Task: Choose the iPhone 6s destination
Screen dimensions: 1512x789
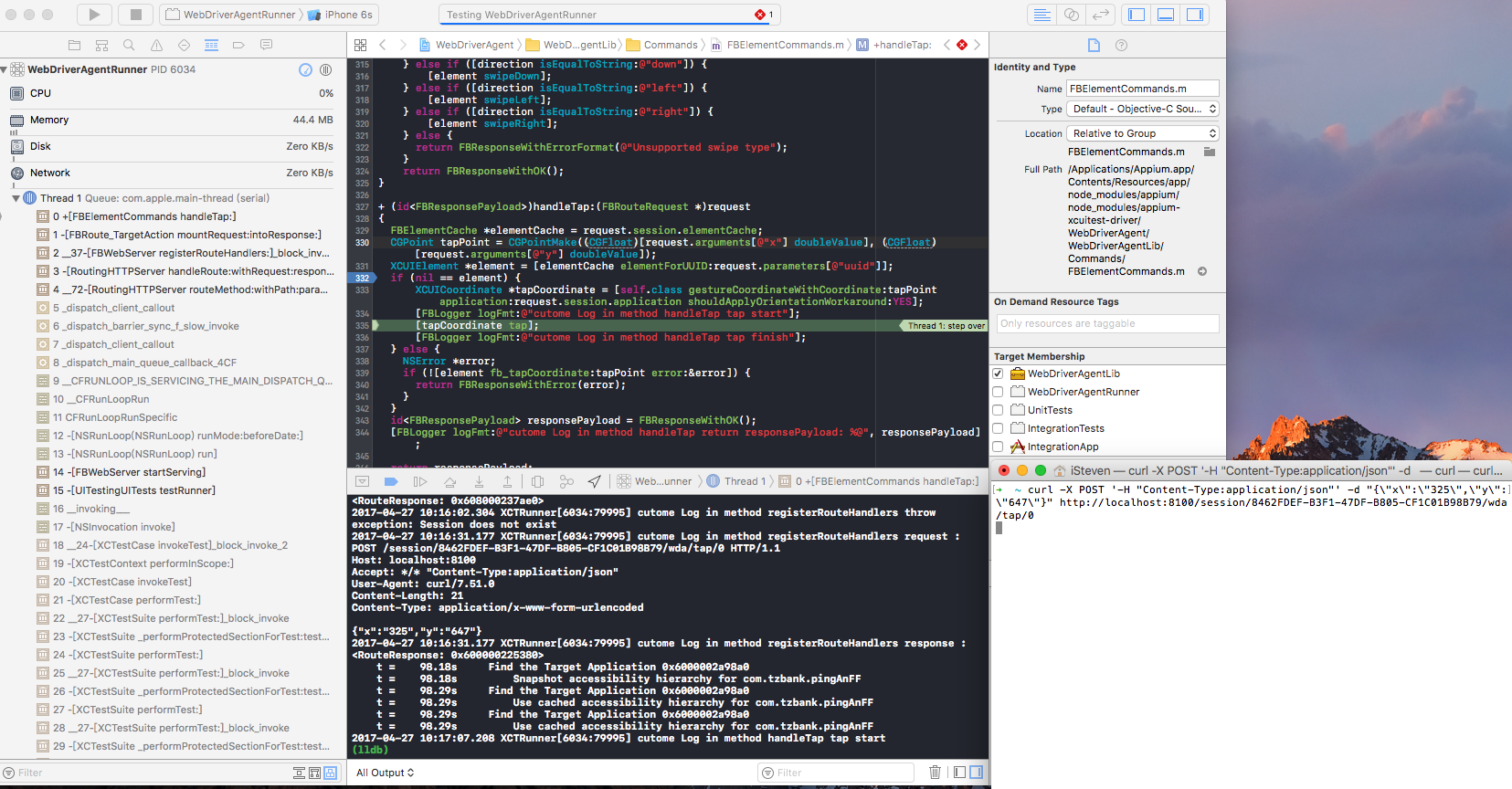Action: coord(341,15)
